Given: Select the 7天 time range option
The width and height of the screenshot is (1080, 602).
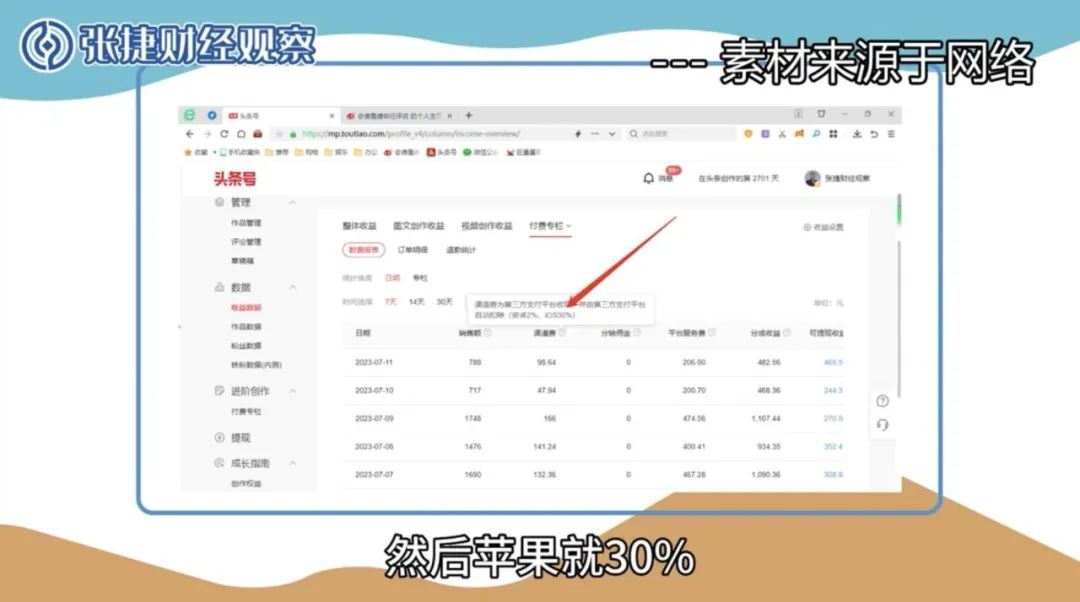Looking at the screenshot, I should [x=390, y=302].
